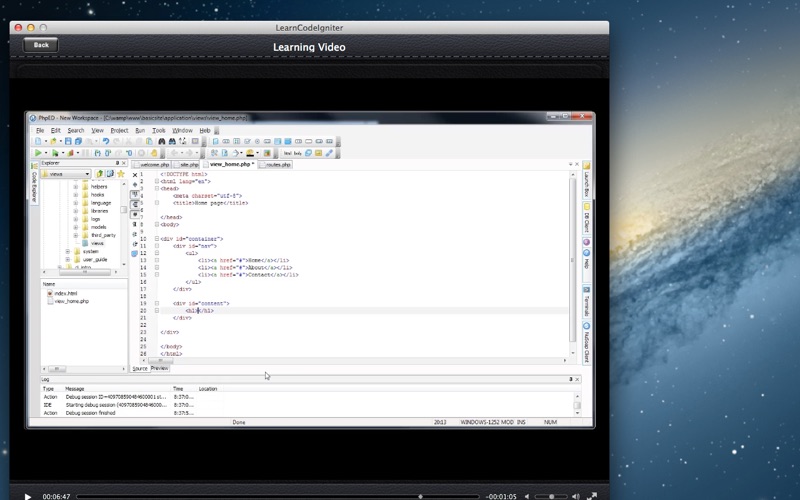
Task: Open the DB Client side panel
Action: tap(587, 218)
